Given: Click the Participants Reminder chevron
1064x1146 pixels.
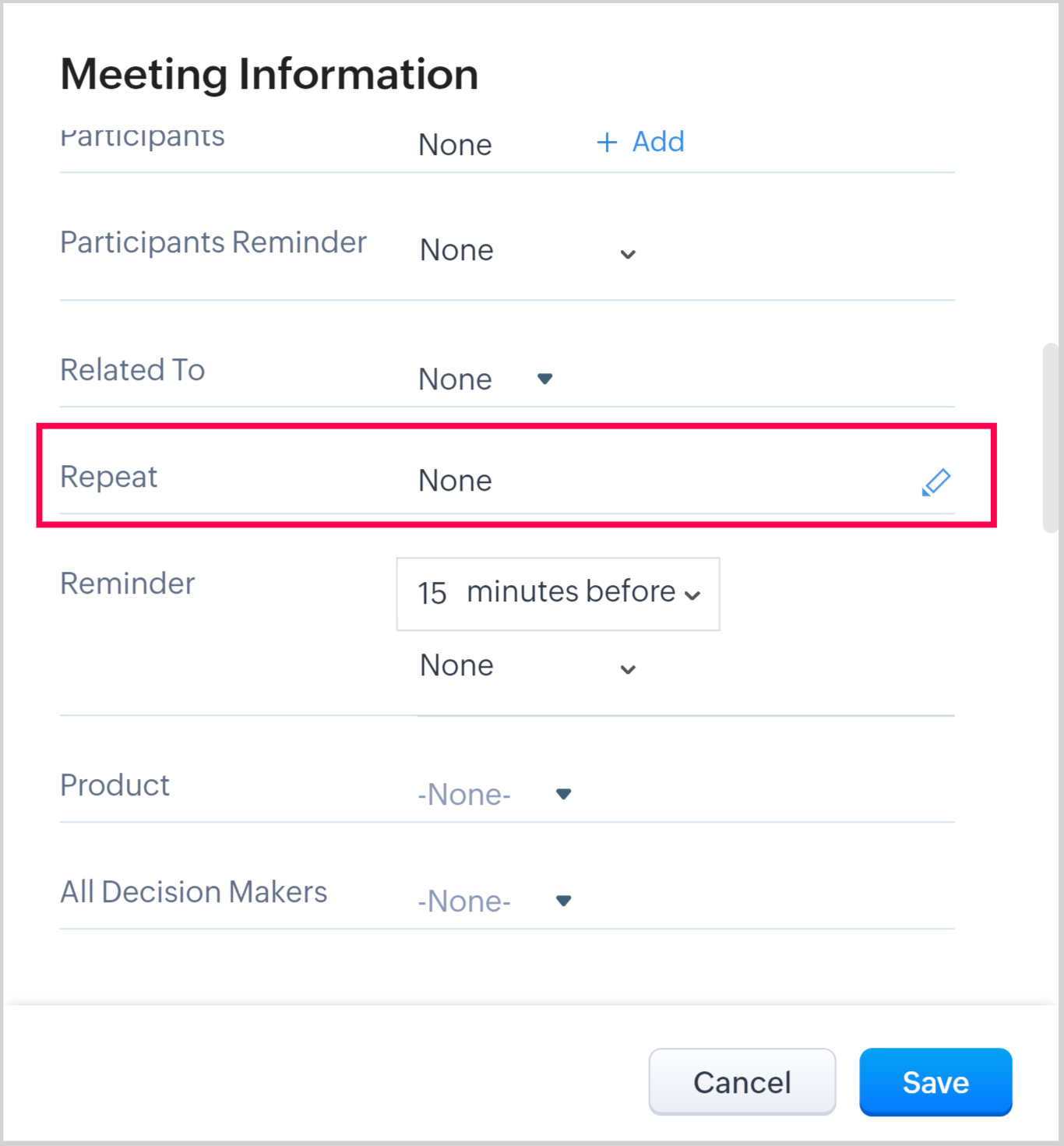Looking at the screenshot, I should click(628, 254).
